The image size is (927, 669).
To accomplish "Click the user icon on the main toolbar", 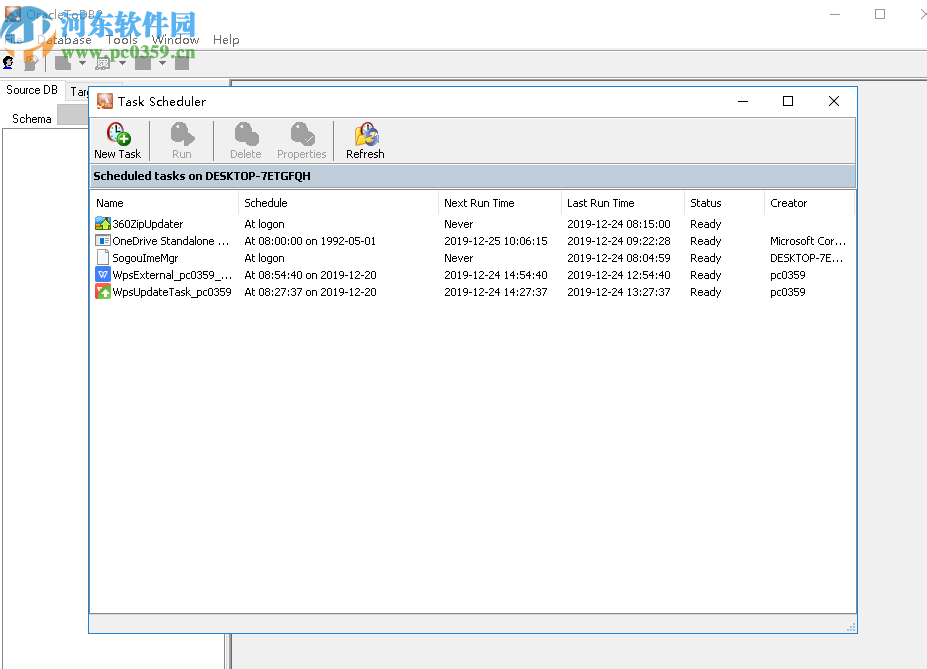I will 8,62.
